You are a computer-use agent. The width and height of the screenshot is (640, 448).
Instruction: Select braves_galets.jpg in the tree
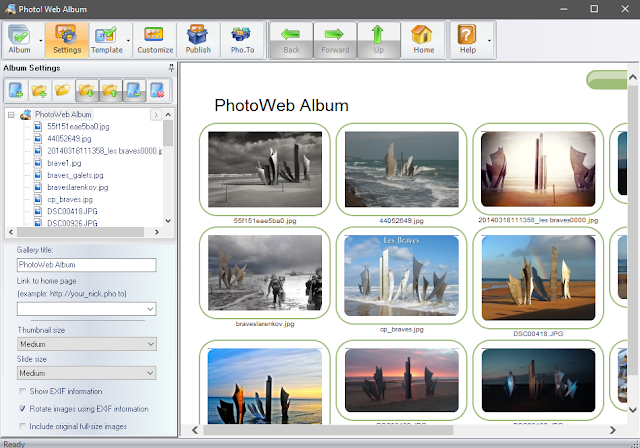75,175
